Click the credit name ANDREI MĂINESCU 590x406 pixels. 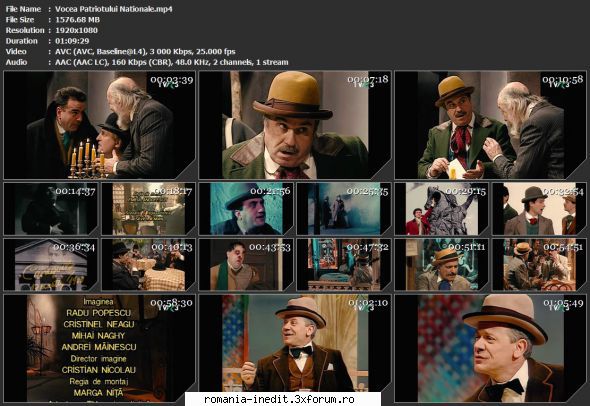pos(99,347)
